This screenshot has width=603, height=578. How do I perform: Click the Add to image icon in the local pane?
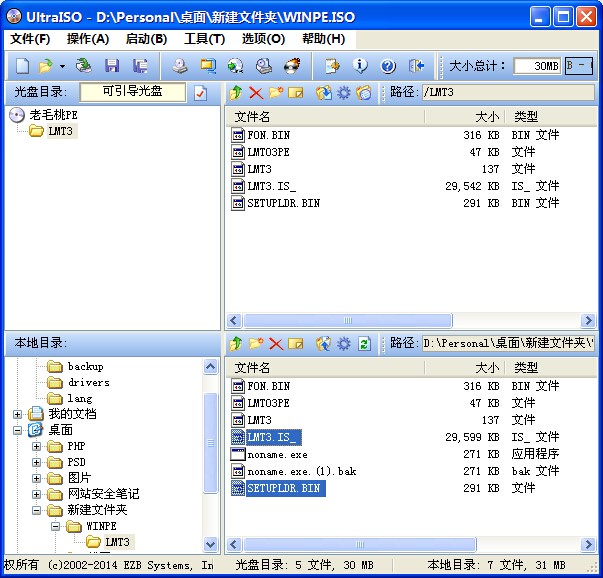[x=324, y=343]
